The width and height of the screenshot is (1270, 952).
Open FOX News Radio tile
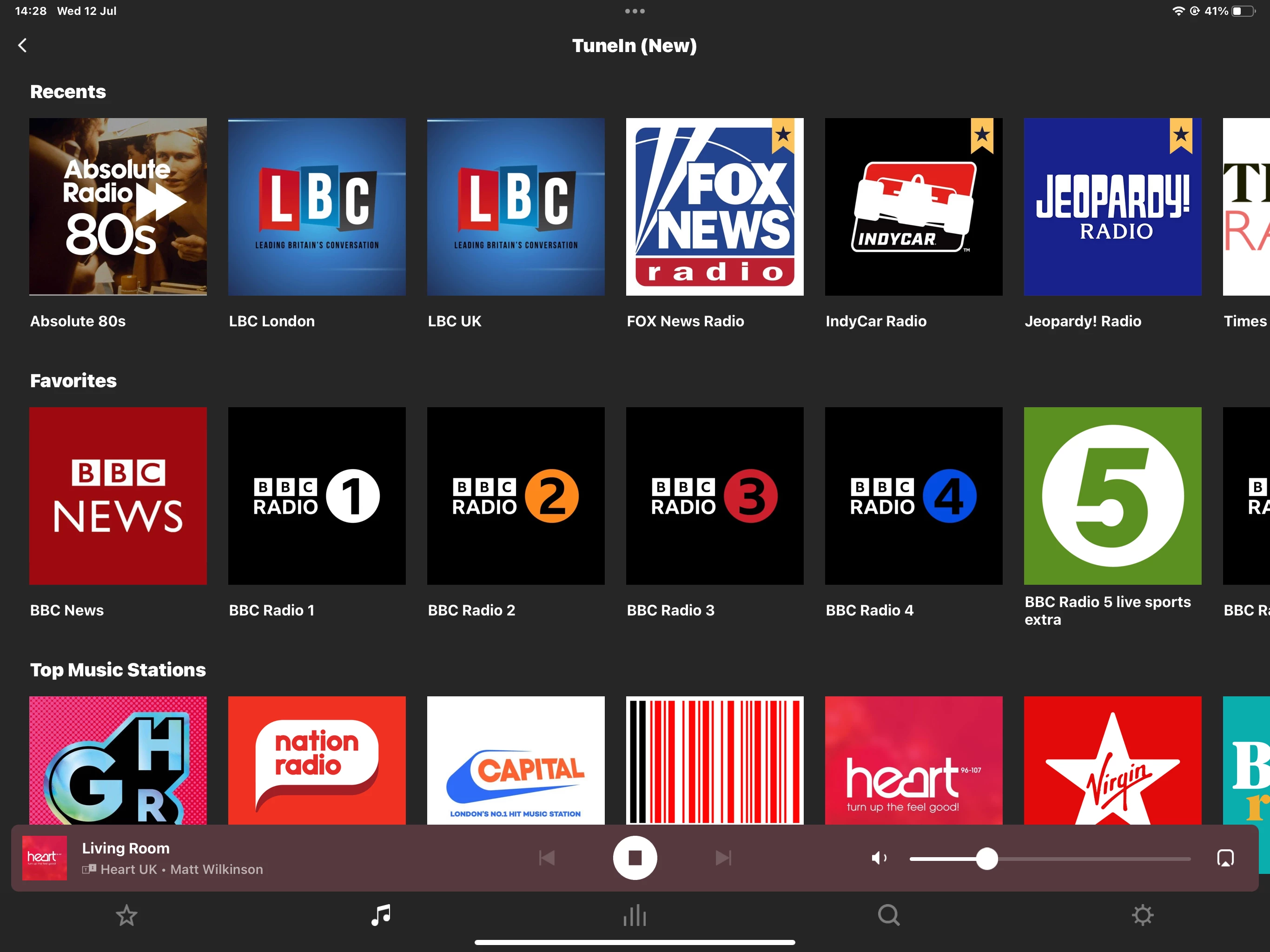714,207
